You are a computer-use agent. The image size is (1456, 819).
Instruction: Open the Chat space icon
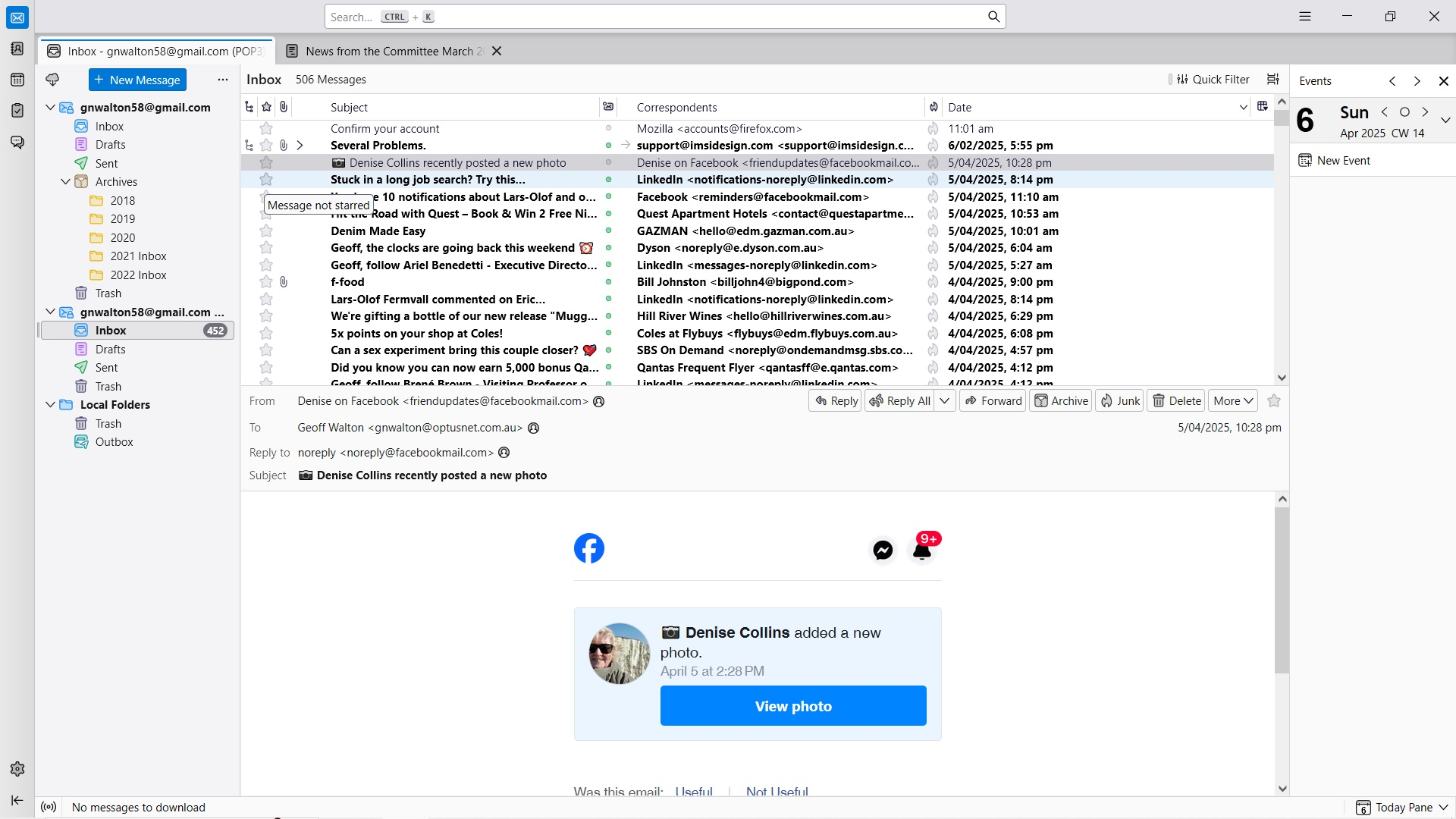coord(17,142)
